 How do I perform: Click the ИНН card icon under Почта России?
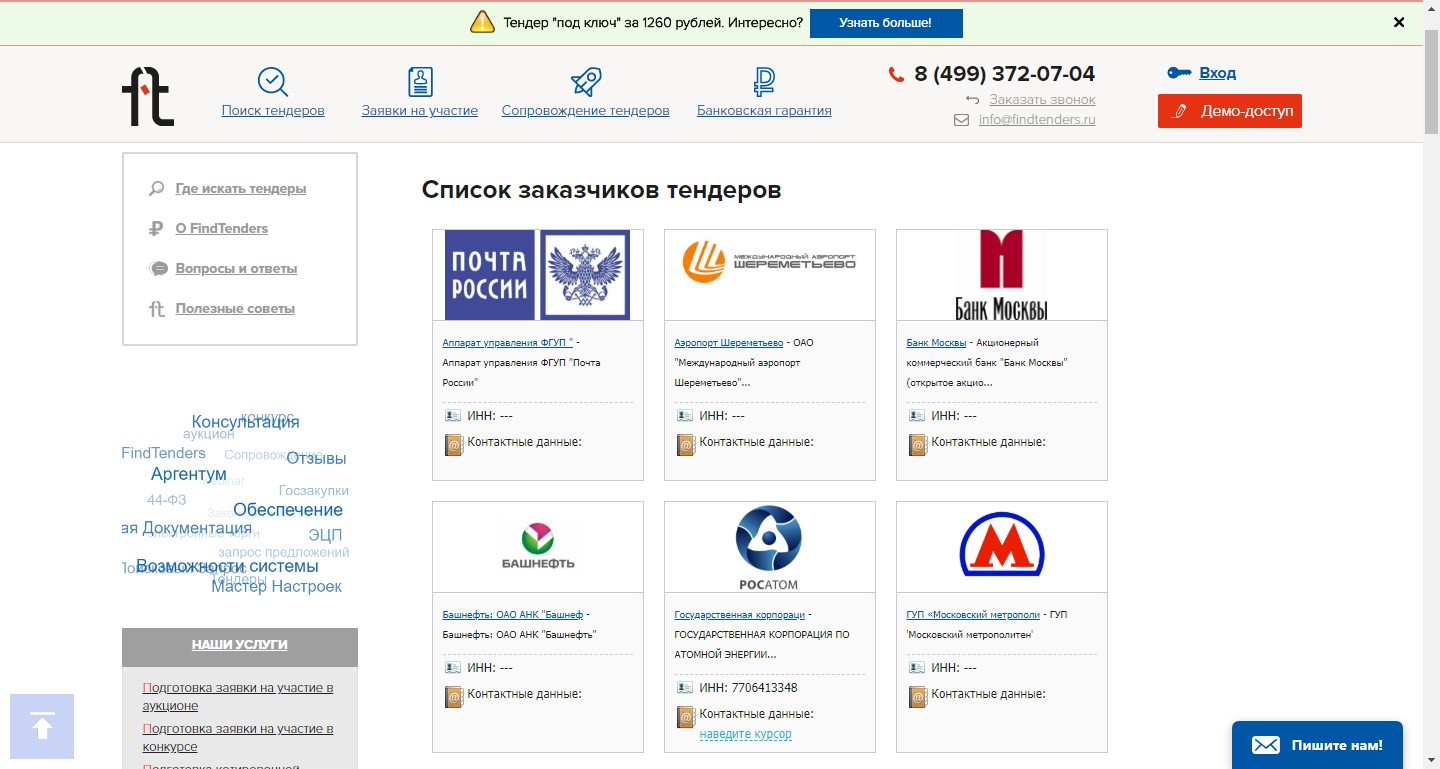coord(453,416)
